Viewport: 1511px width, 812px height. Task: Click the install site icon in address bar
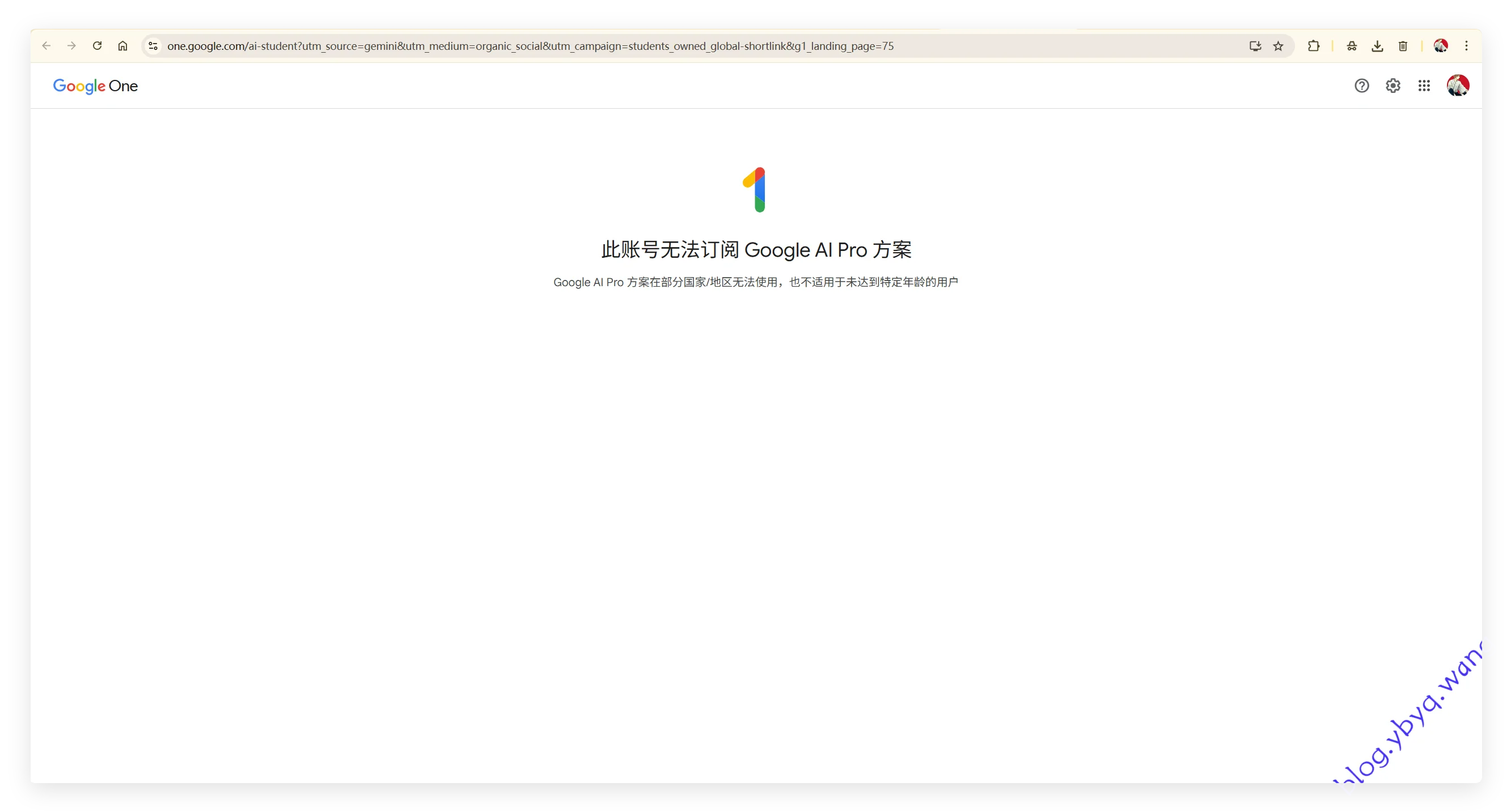click(x=1255, y=46)
